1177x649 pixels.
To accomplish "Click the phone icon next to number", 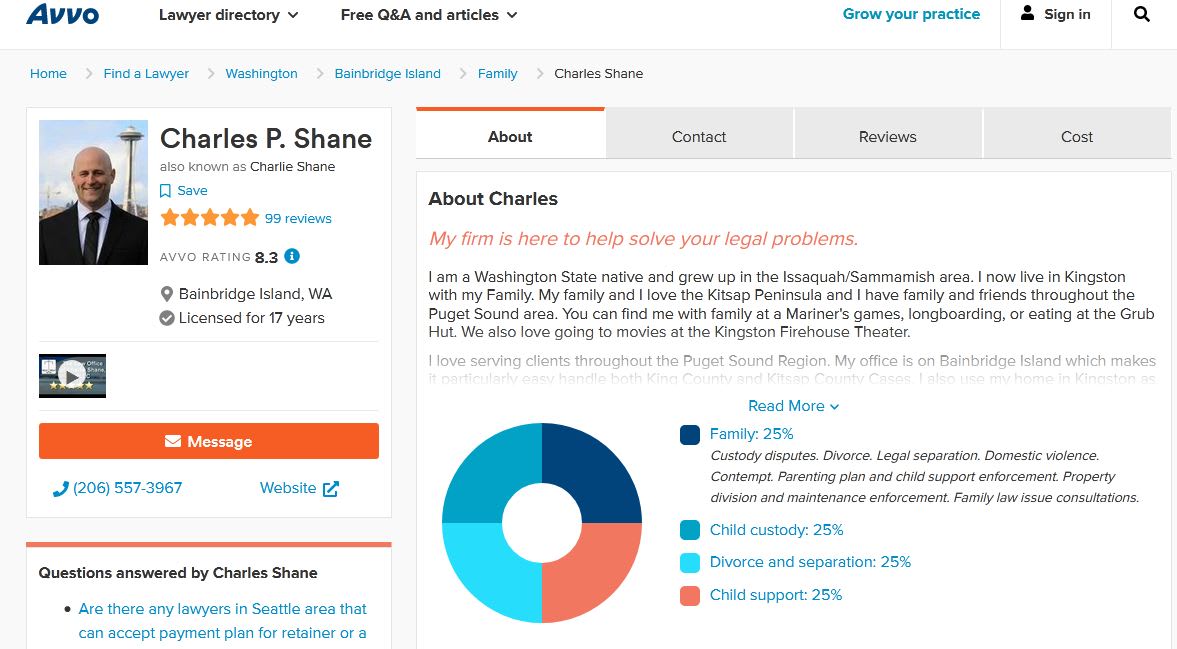I will pyautogui.click(x=60, y=489).
